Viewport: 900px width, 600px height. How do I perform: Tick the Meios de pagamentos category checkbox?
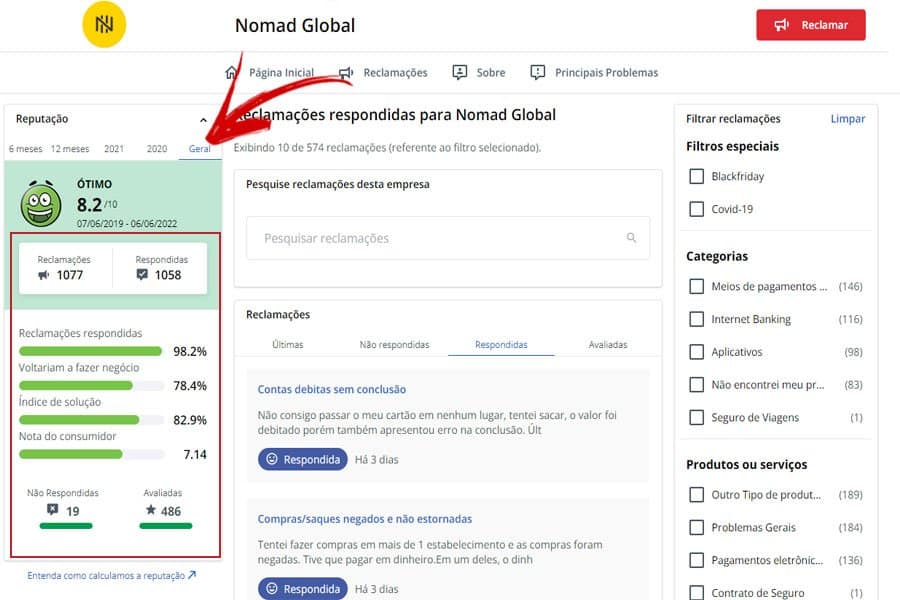coord(696,286)
